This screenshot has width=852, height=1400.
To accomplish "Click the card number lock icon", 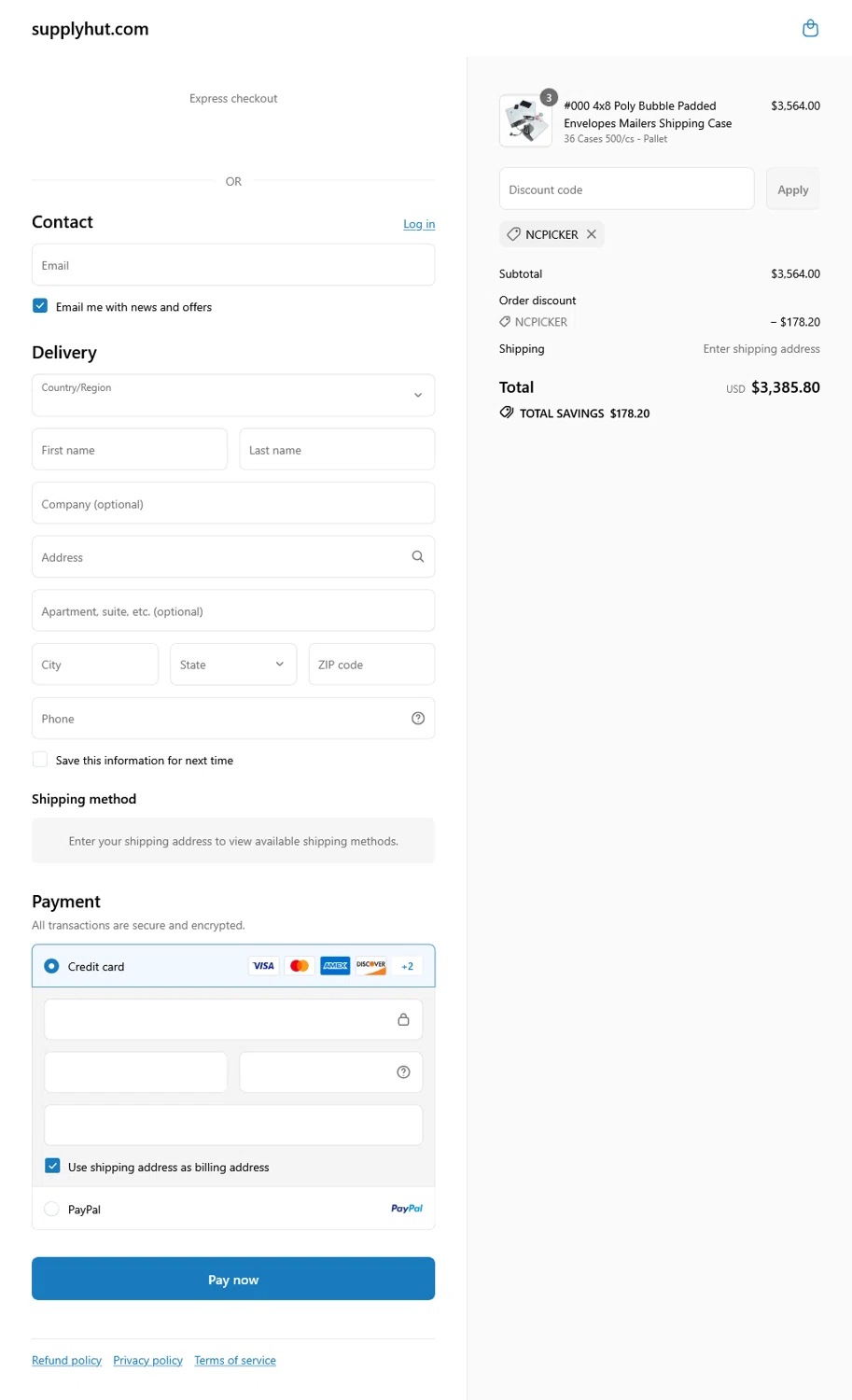I will 403,1019.
